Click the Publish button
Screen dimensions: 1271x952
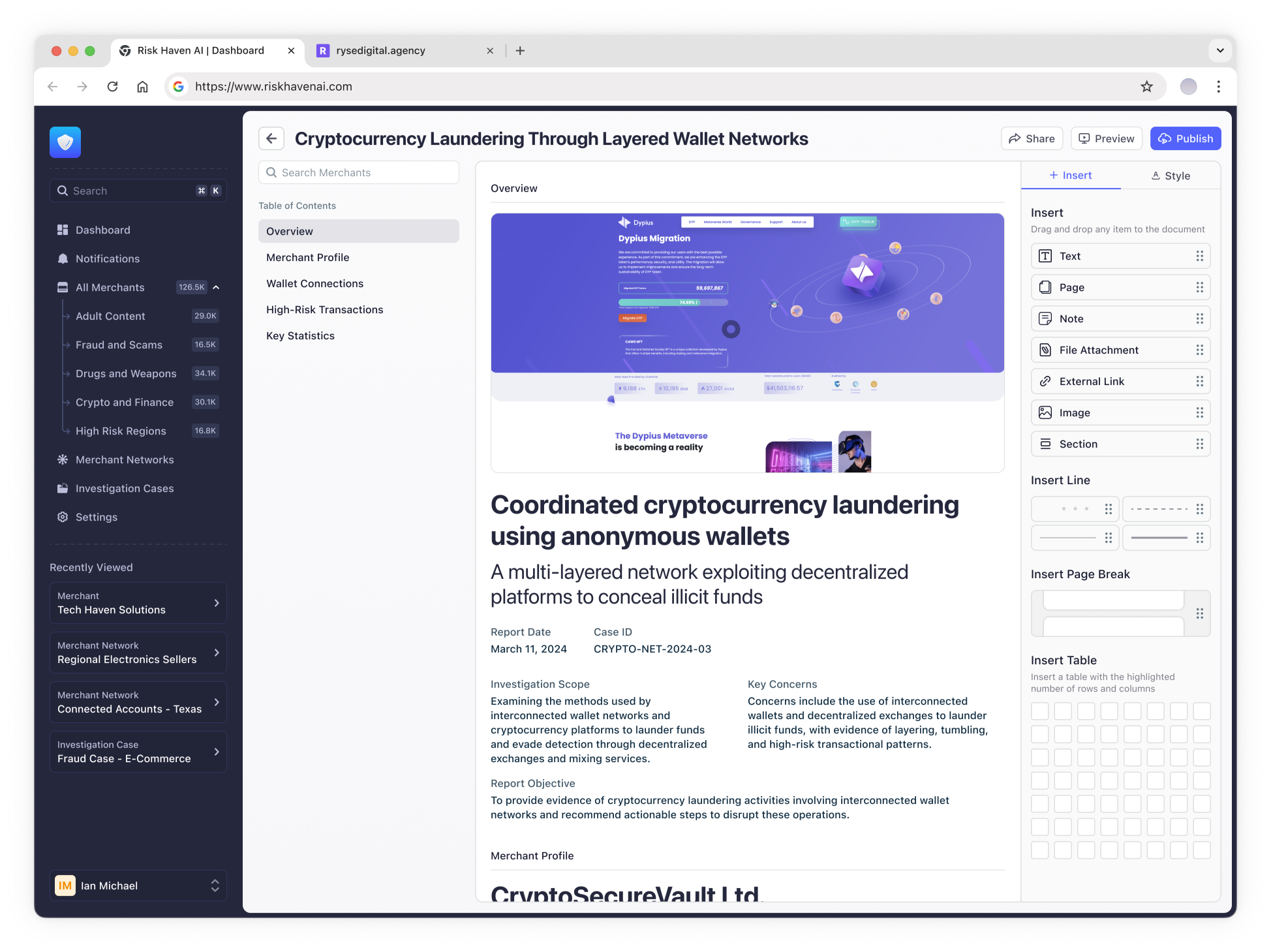click(x=1185, y=138)
